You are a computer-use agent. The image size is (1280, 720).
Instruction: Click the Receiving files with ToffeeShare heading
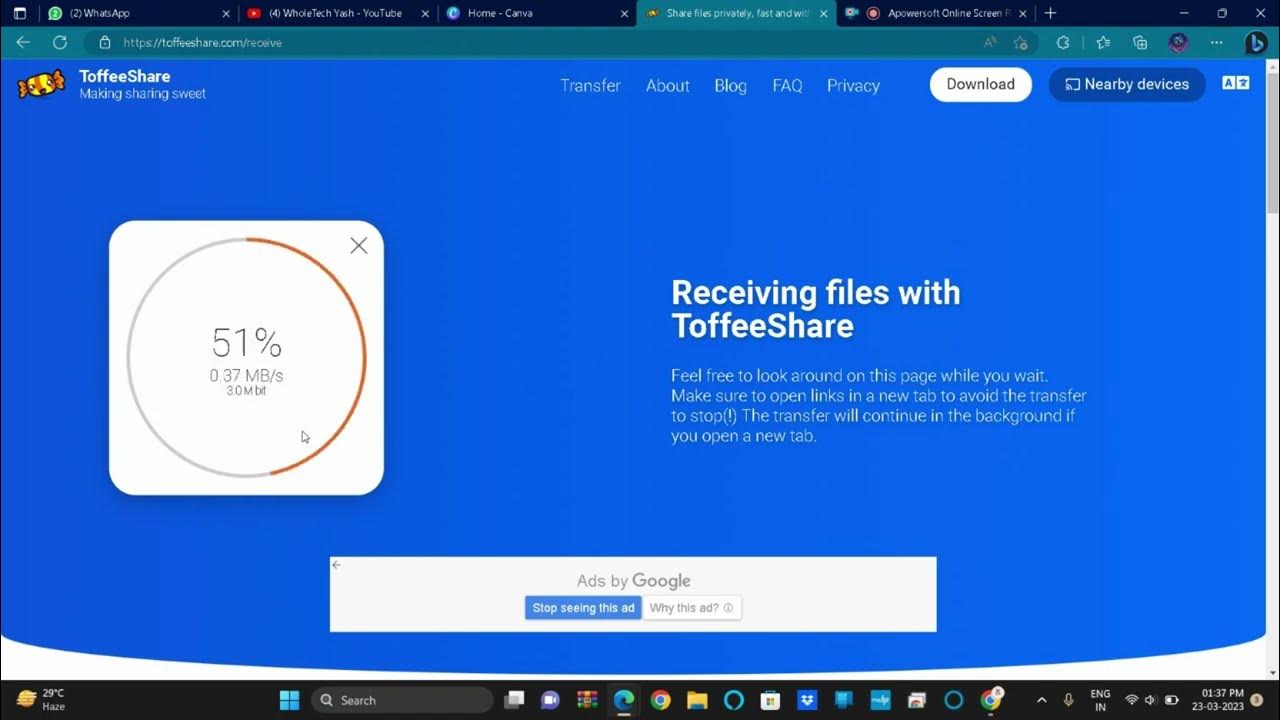(815, 309)
